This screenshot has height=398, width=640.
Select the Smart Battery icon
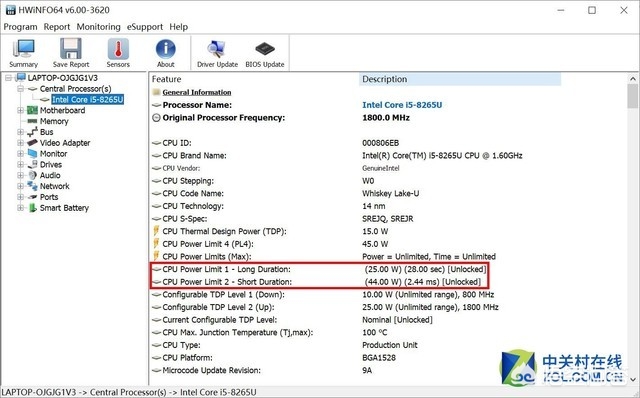tap(32, 208)
